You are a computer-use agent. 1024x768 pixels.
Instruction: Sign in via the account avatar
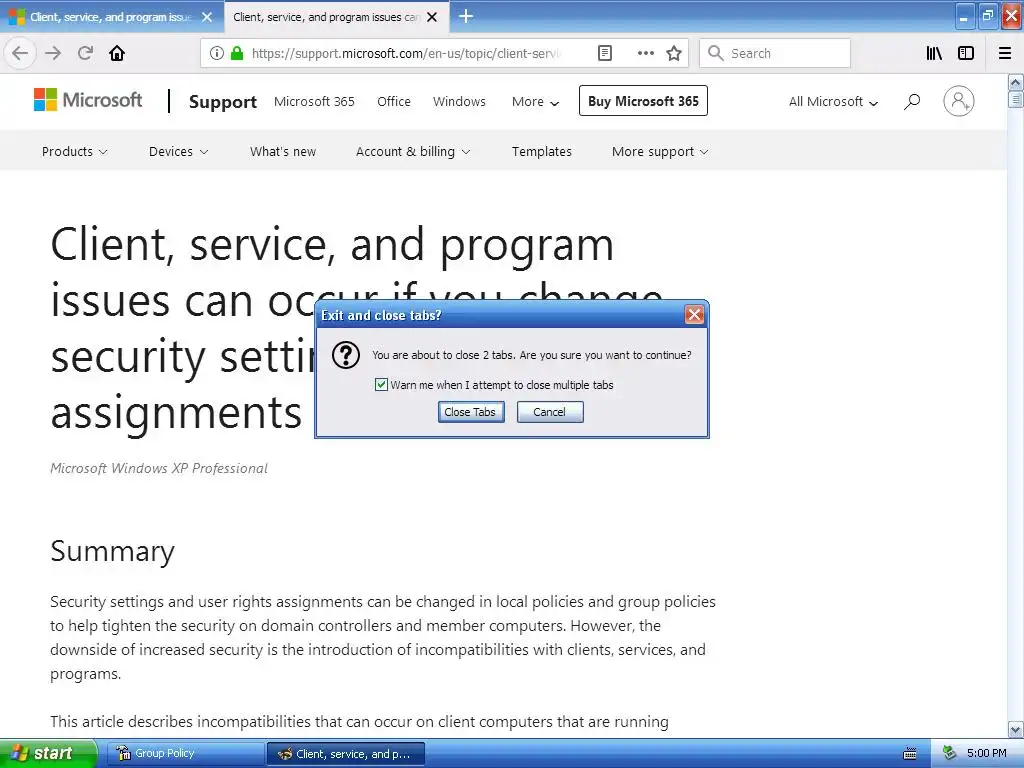click(959, 101)
